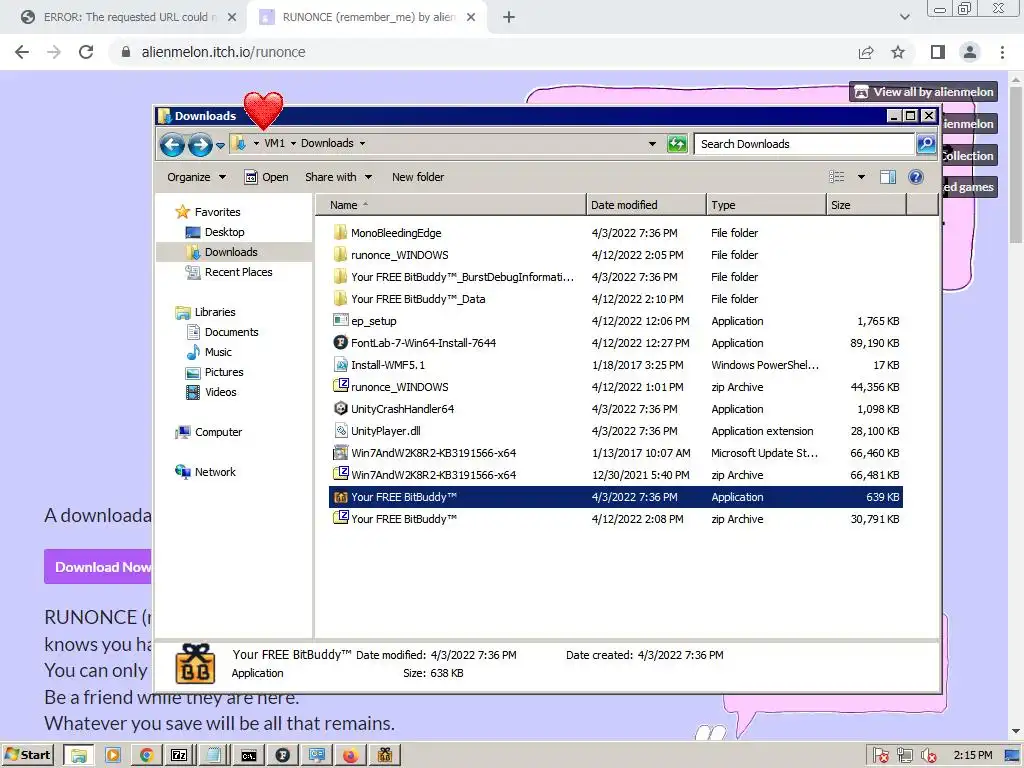Sort by the Type column header
1024x768 pixels.
[766, 205]
